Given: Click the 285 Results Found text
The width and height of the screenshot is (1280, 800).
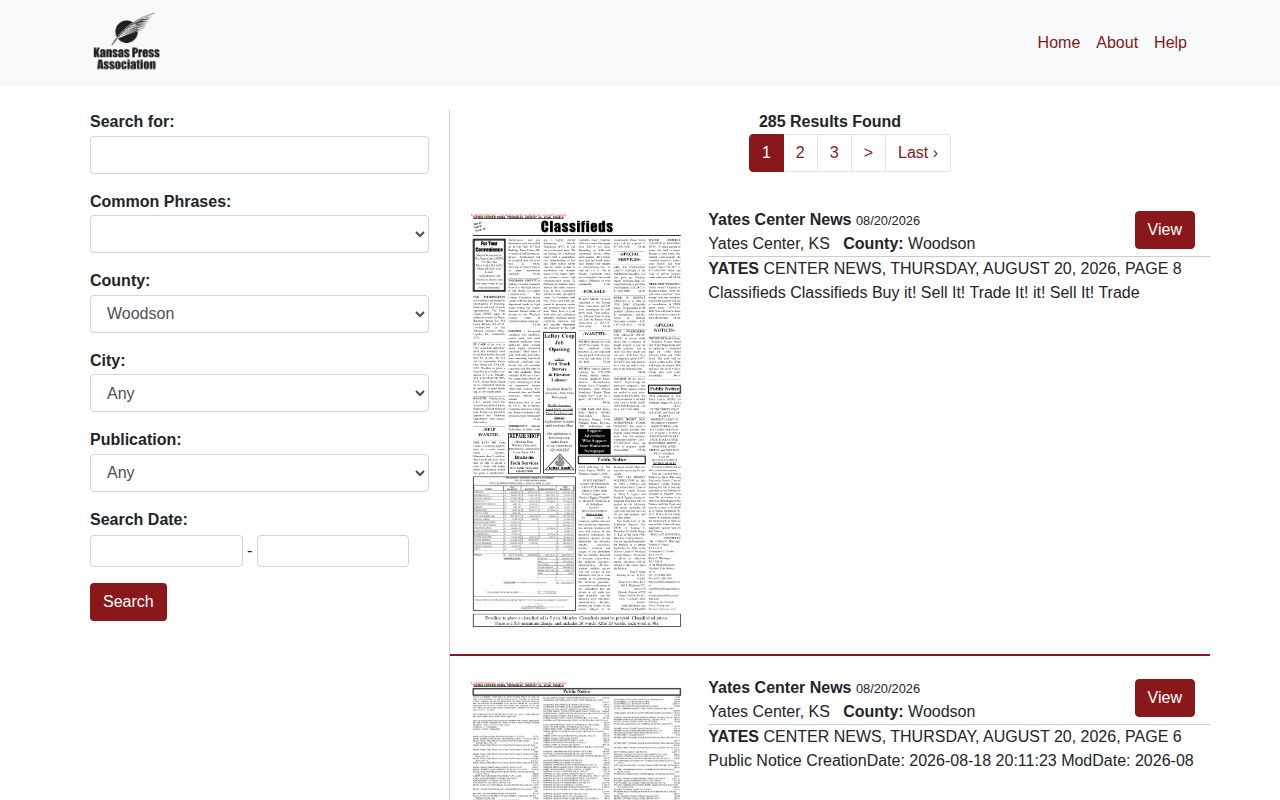Looking at the screenshot, I should tap(830, 121).
